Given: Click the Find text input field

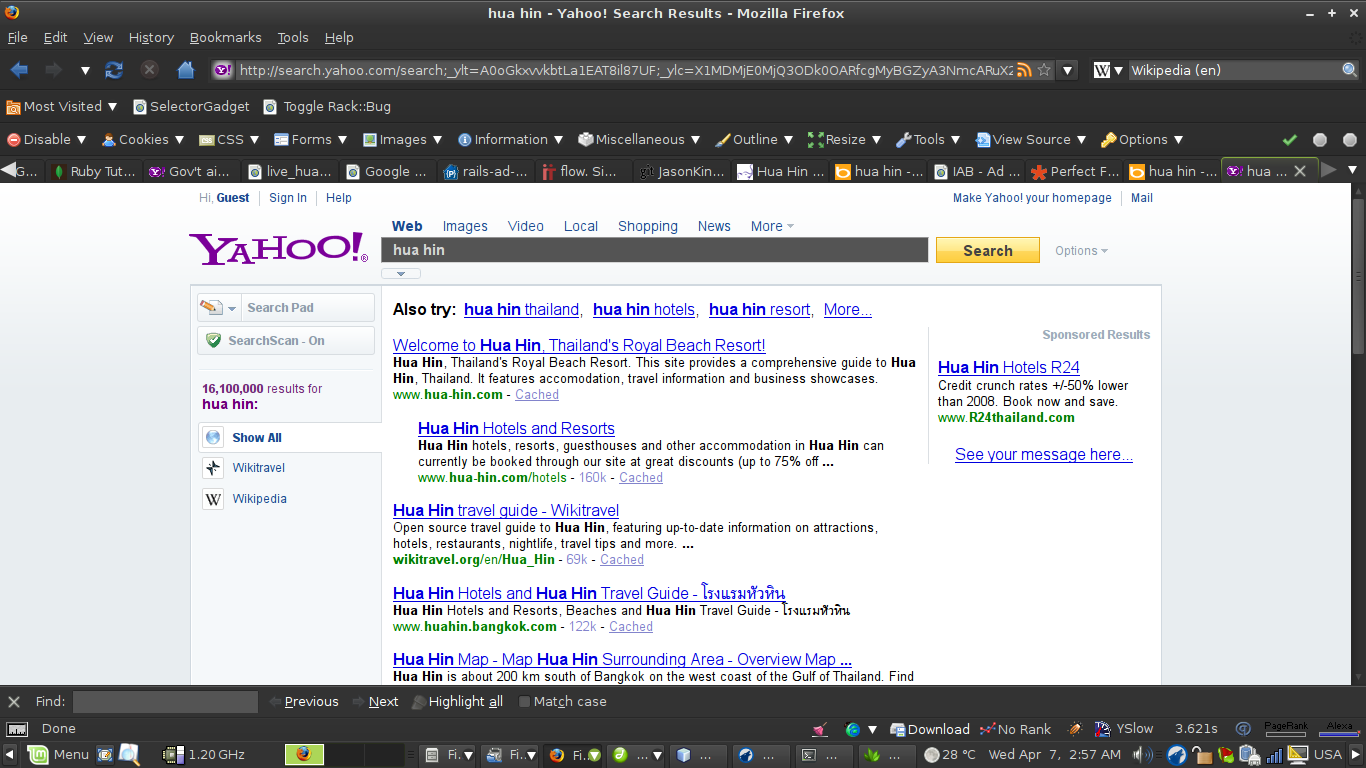Looking at the screenshot, I should pos(165,702).
